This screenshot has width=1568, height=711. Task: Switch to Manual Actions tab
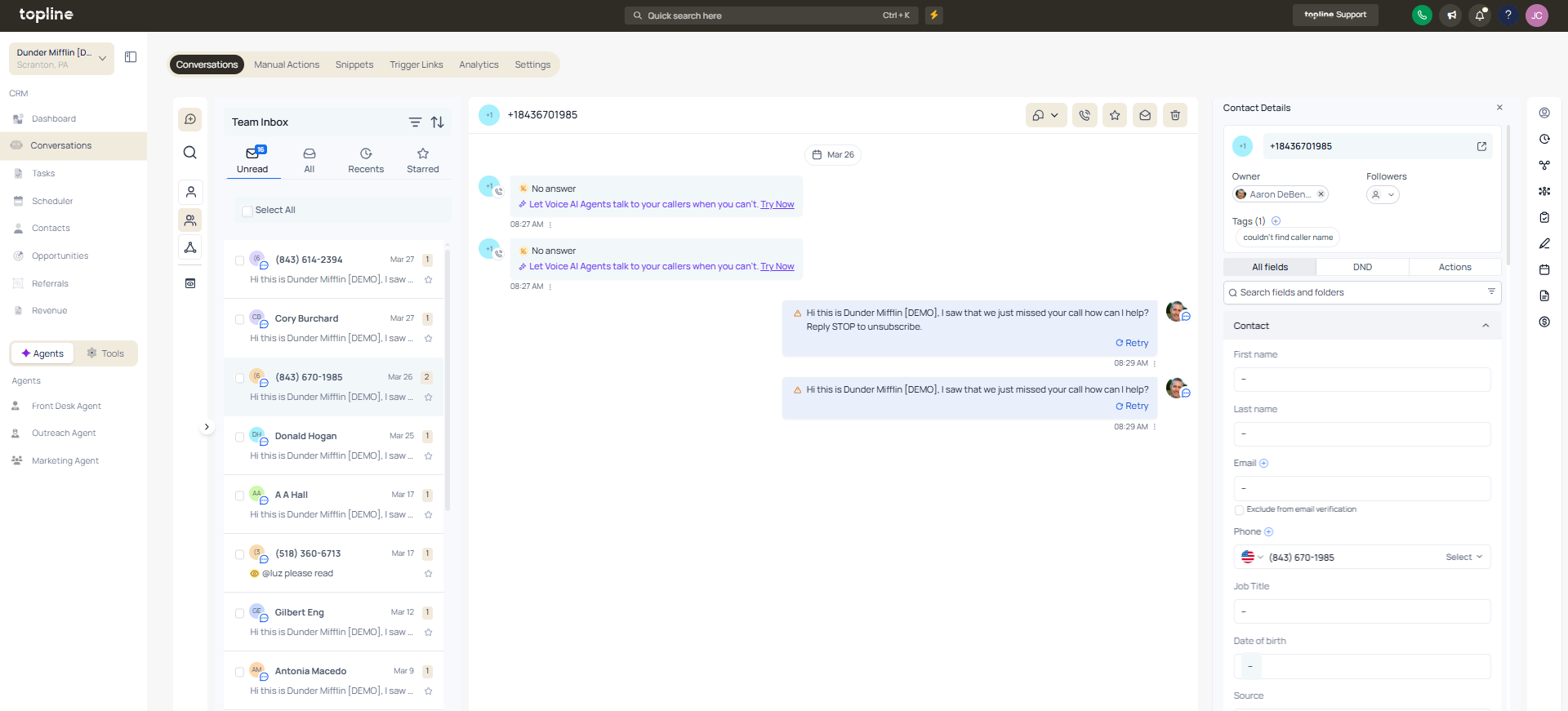tap(287, 64)
